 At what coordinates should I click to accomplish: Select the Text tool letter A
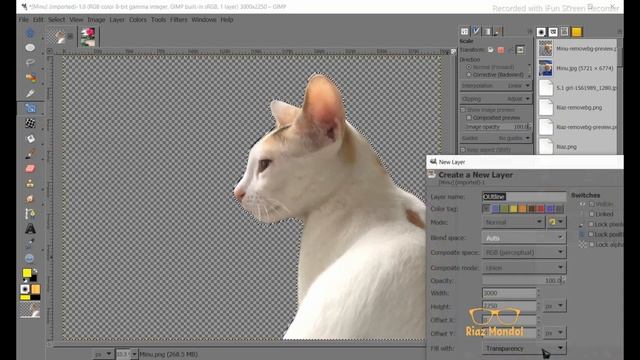[x=30, y=229]
